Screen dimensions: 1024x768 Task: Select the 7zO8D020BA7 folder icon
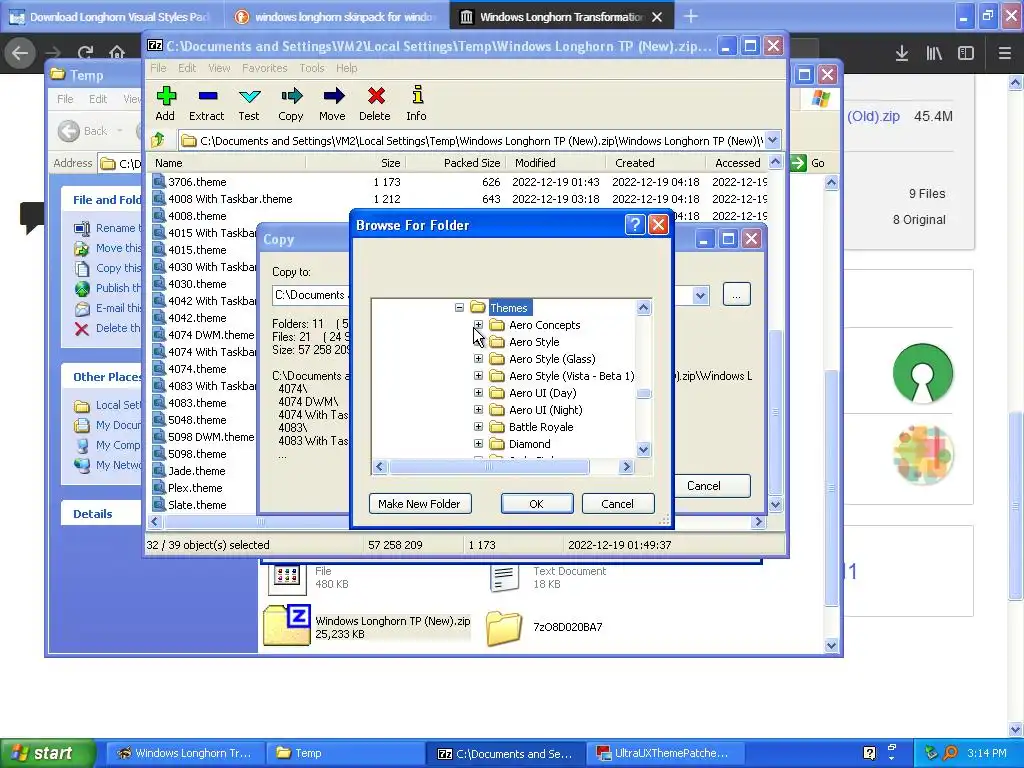(504, 628)
